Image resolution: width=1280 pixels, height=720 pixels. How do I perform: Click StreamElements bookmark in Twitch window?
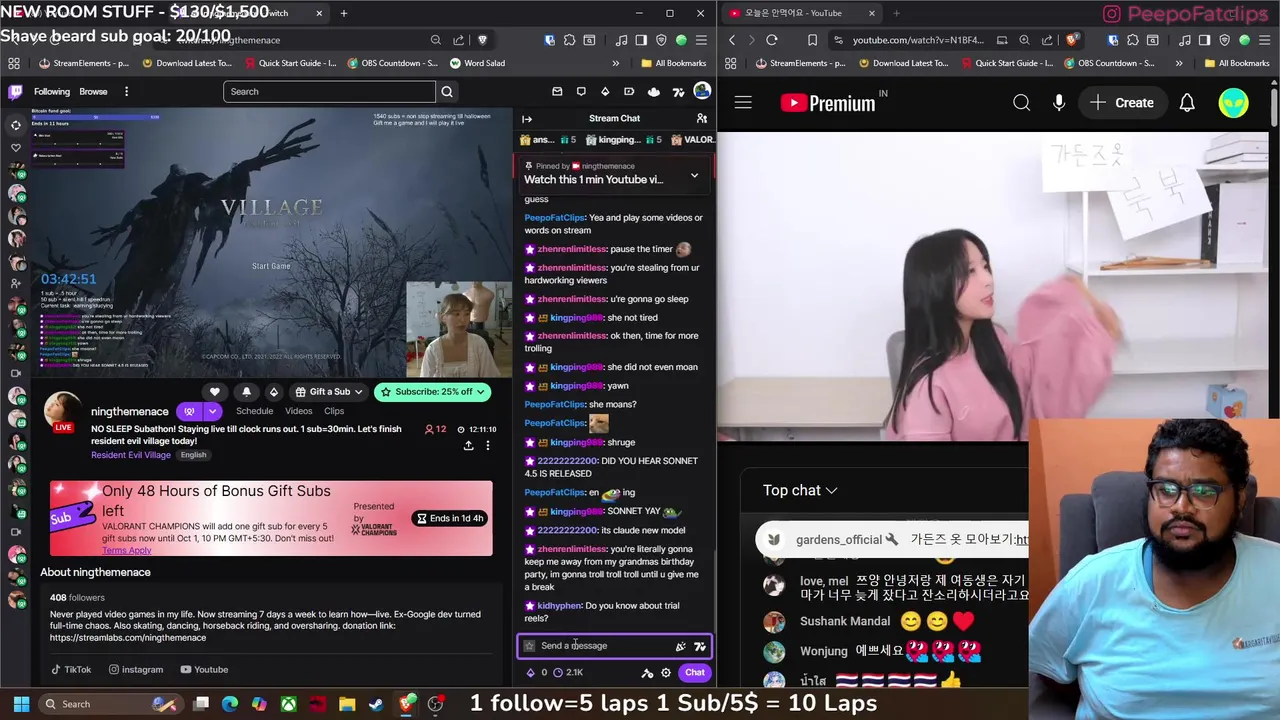[84, 63]
